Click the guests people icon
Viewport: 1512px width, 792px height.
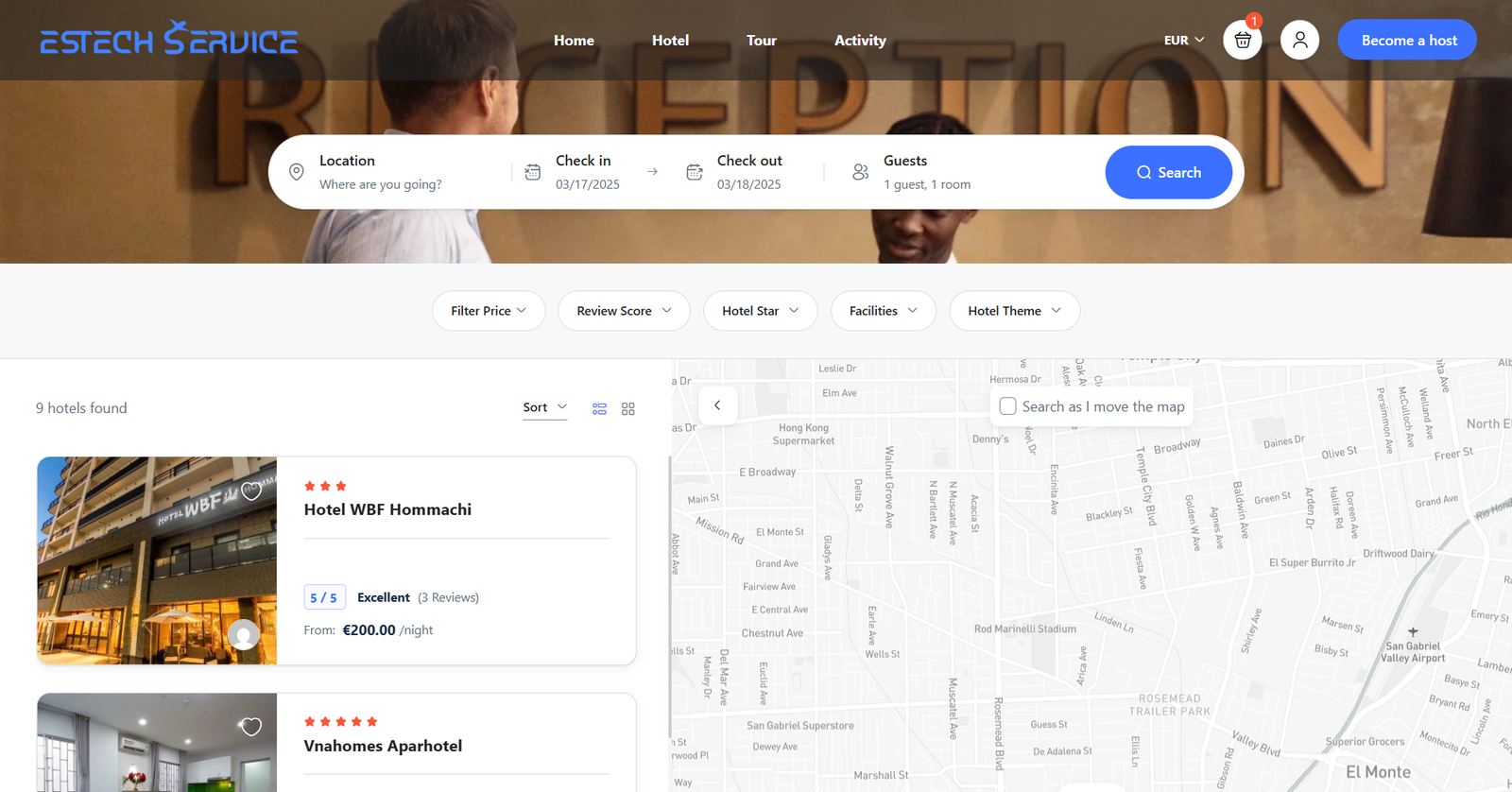click(x=860, y=172)
